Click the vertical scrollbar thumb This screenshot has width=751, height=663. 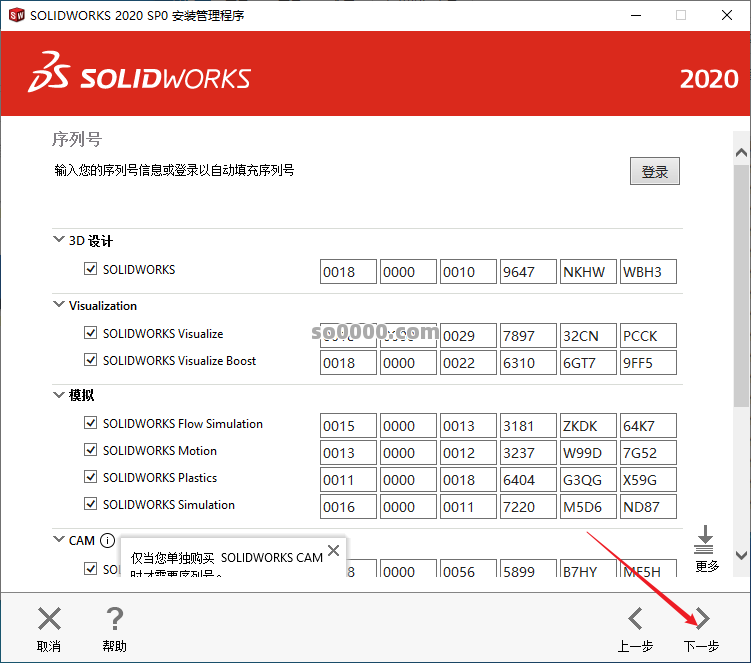pyautogui.click(x=741, y=286)
